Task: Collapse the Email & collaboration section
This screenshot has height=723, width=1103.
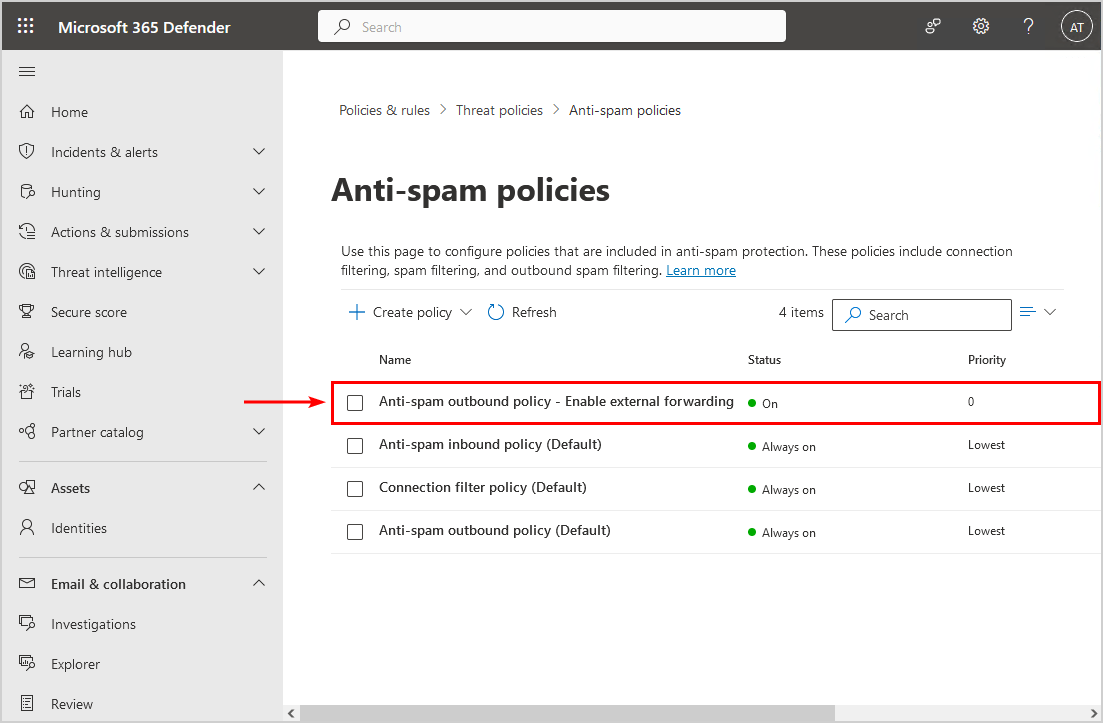Action: (x=259, y=584)
